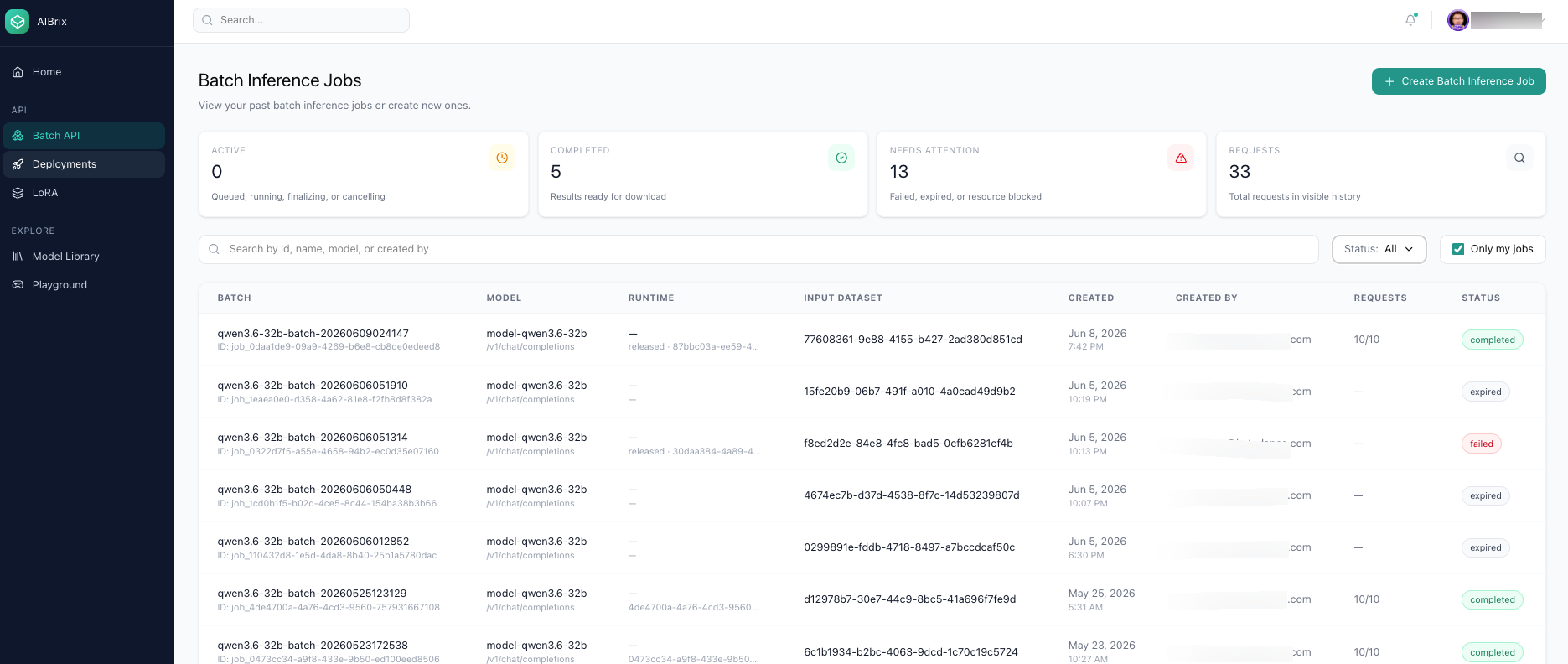Click the Needs Attention warning icon
1568x664 pixels.
coord(1181,158)
